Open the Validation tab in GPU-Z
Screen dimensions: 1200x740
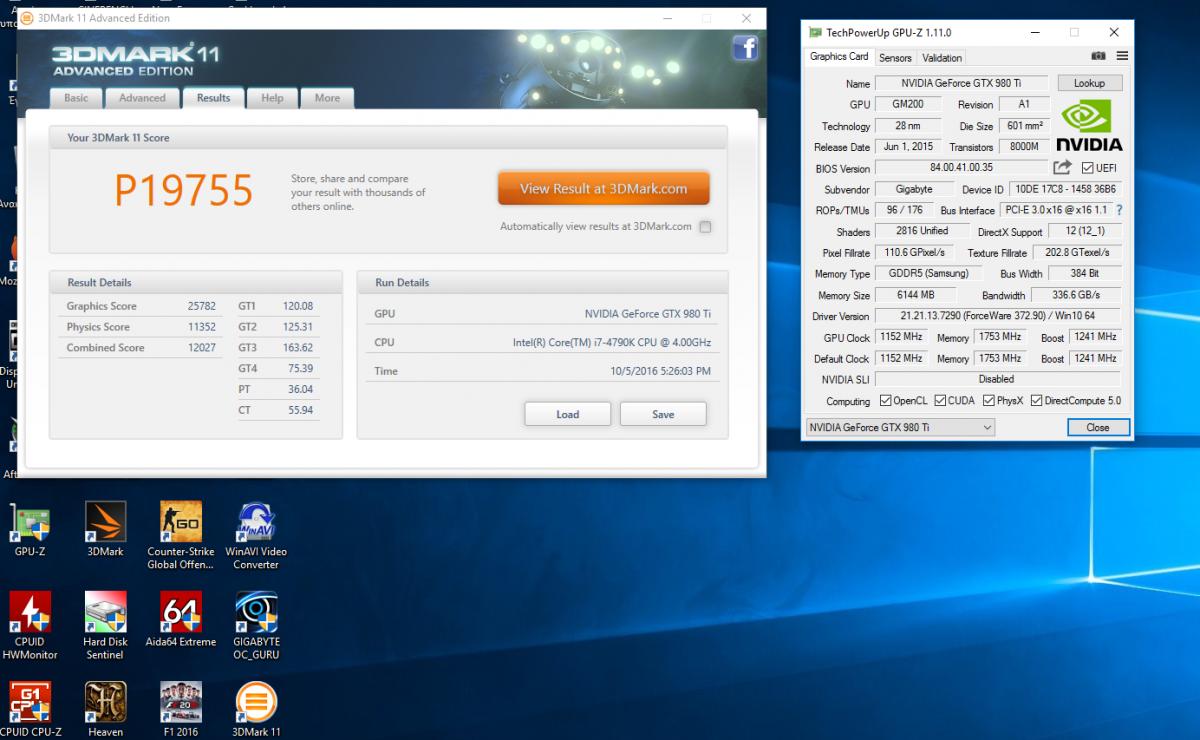coord(942,58)
